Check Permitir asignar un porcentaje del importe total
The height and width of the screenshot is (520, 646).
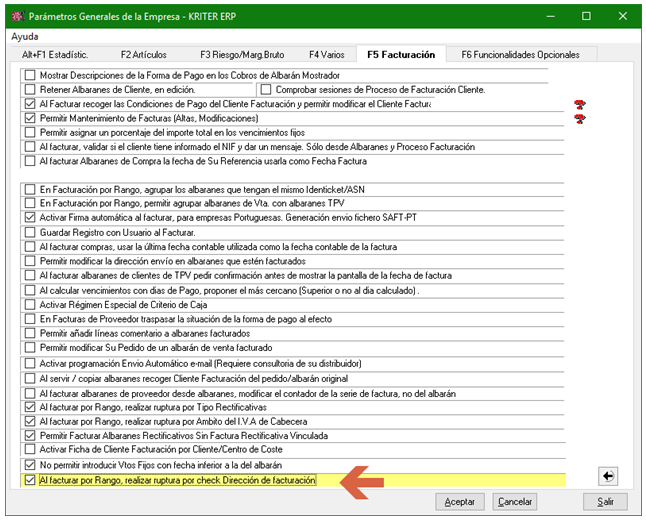[30, 133]
